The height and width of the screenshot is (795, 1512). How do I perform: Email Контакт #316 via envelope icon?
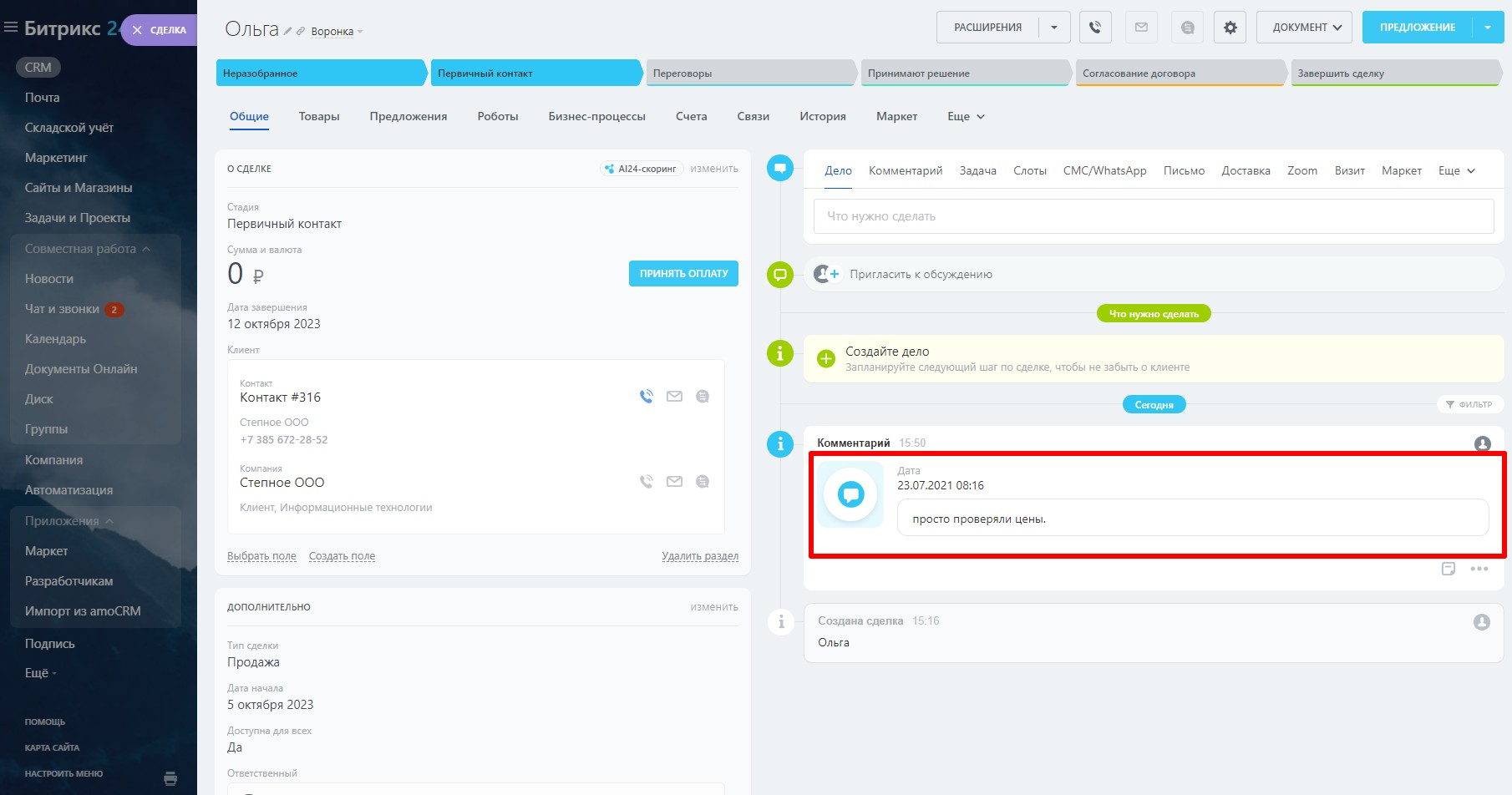(674, 397)
